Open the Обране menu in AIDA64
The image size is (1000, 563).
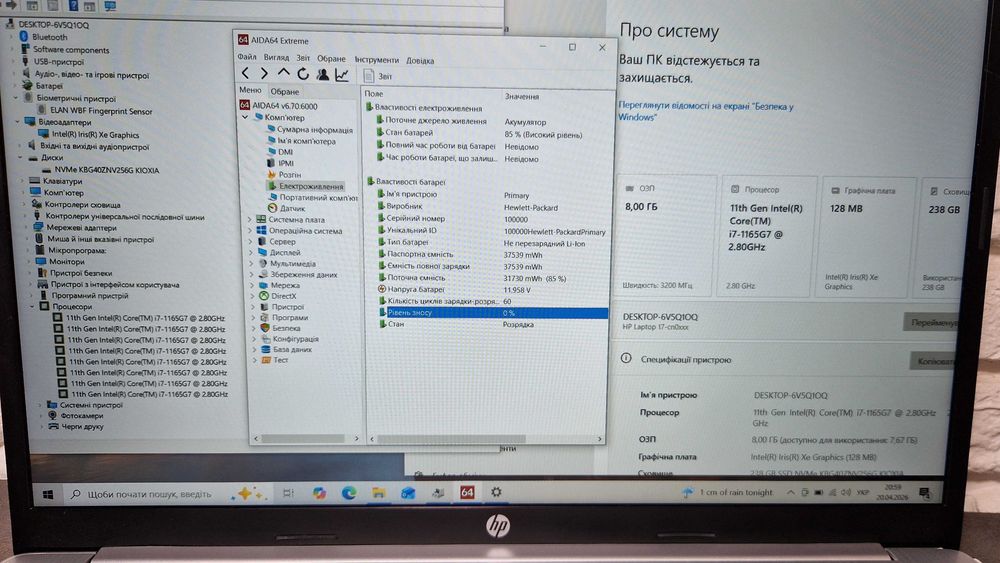(x=331, y=59)
